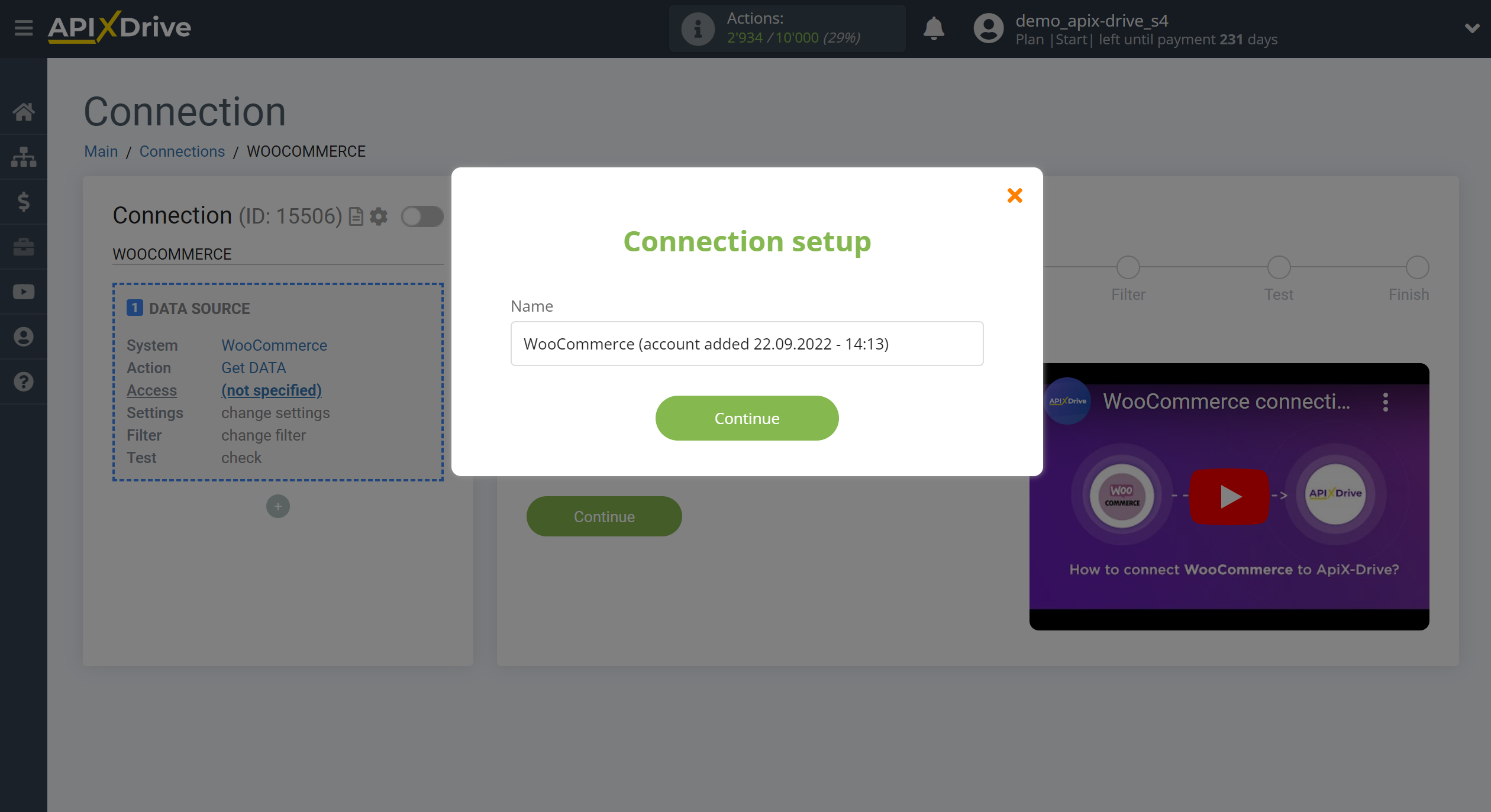Open the YouTube video sidebar icon

coord(24,292)
